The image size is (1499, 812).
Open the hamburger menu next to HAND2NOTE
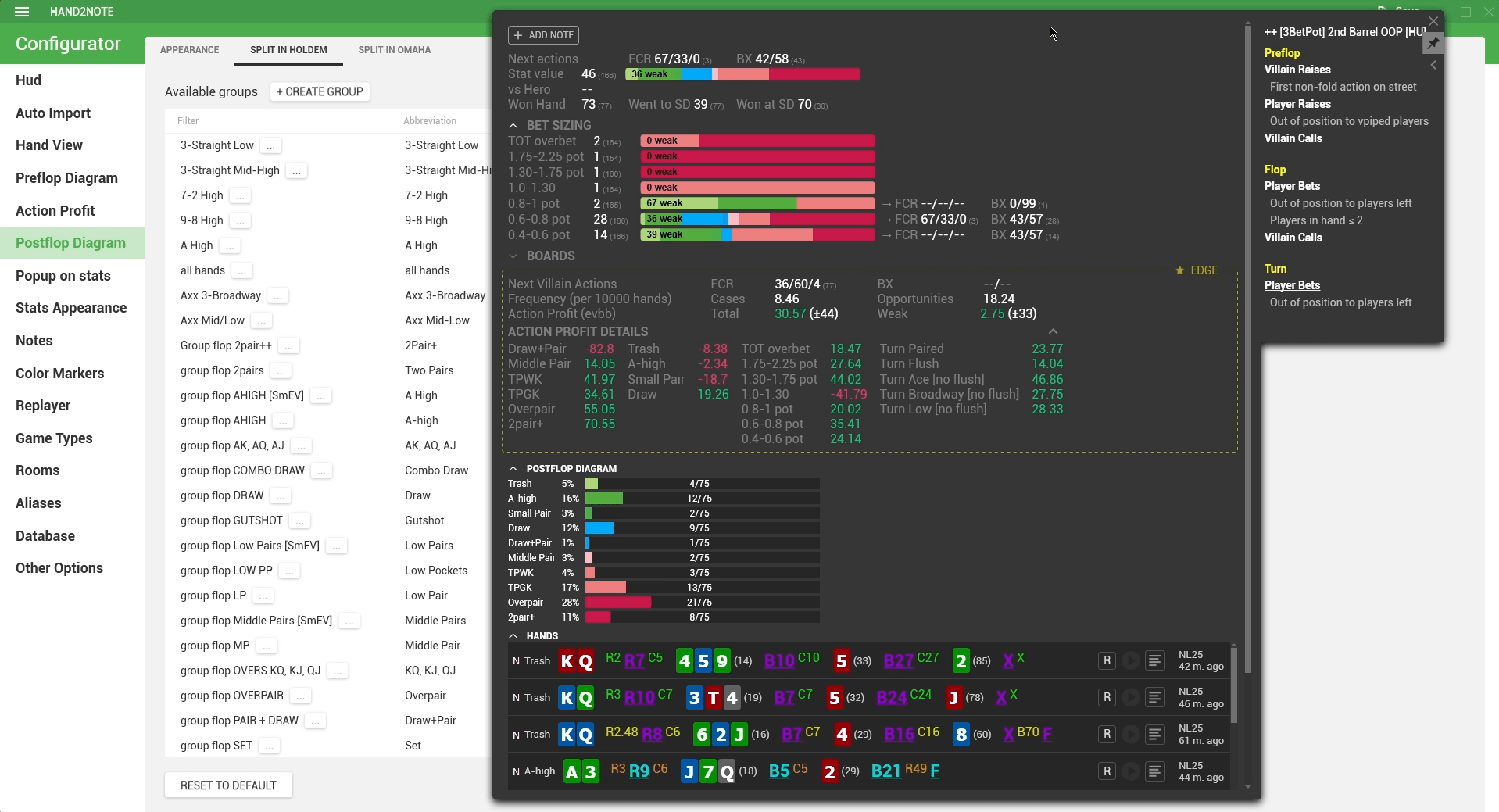pos(22,12)
